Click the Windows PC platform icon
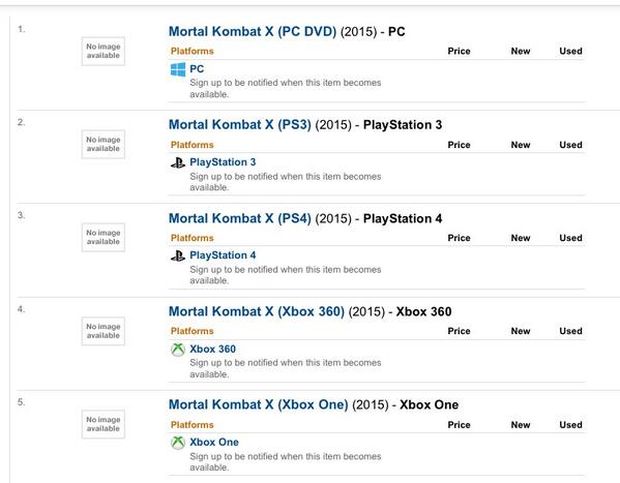 tap(178, 69)
